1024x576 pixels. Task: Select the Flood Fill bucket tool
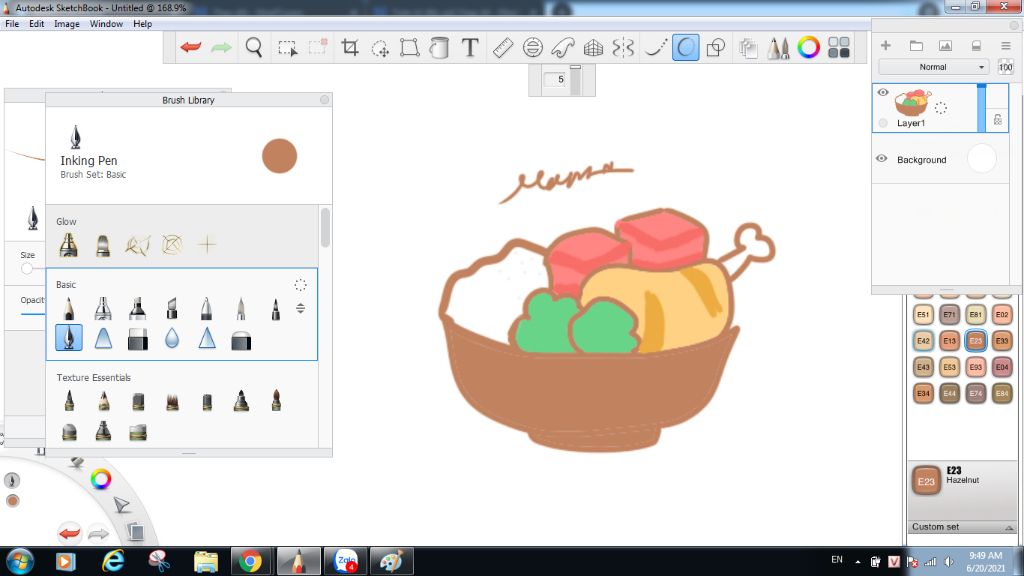click(440, 47)
